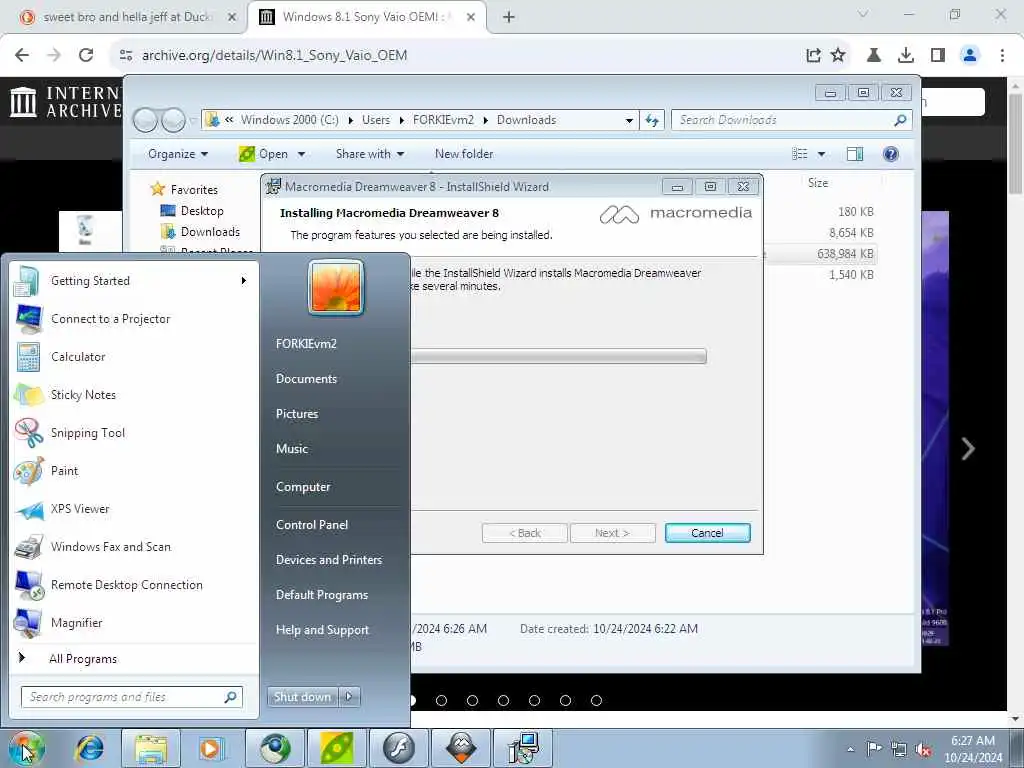Click the user account picture
Viewport: 1024px width, 768px height.
tap(336, 287)
